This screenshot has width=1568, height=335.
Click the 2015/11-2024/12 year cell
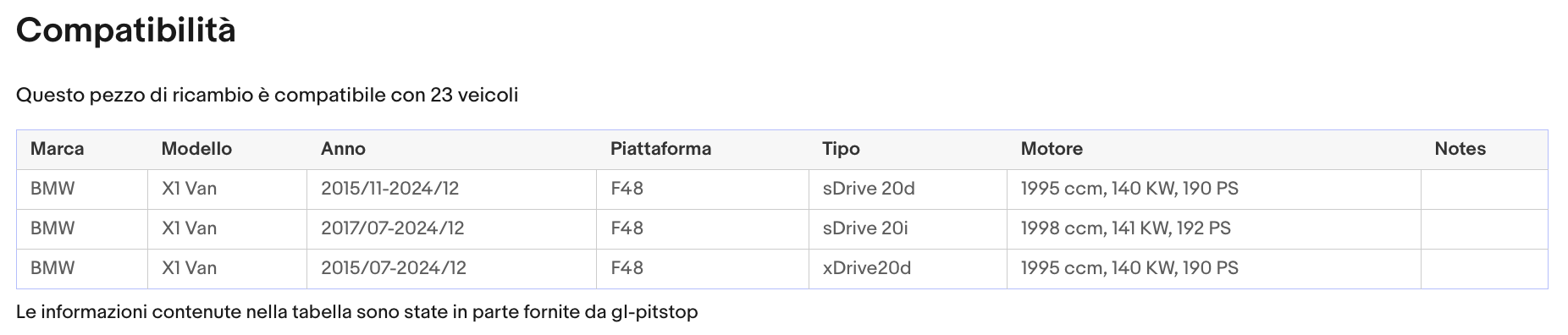coord(452,189)
